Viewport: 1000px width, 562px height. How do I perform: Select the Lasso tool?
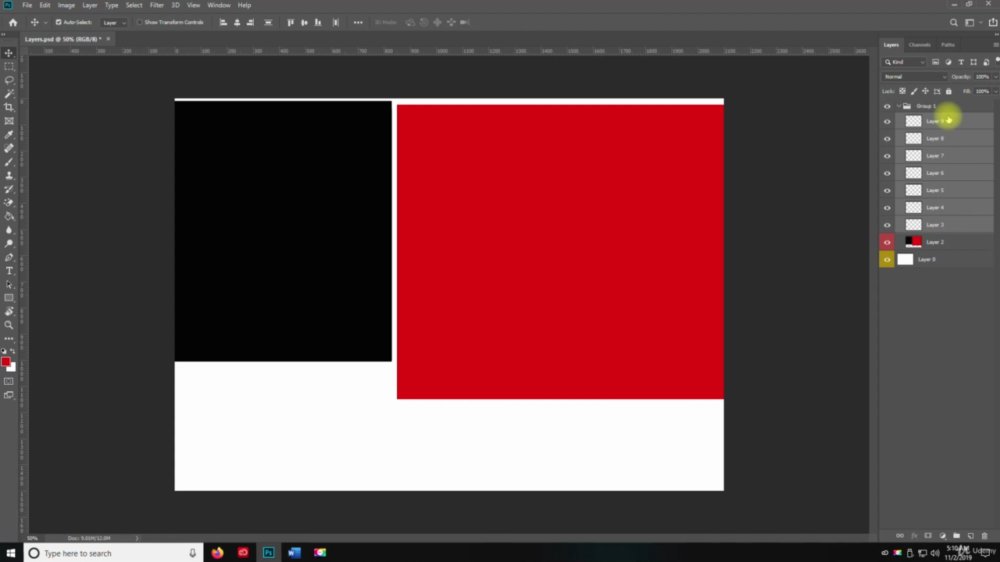(x=9, y=80)
